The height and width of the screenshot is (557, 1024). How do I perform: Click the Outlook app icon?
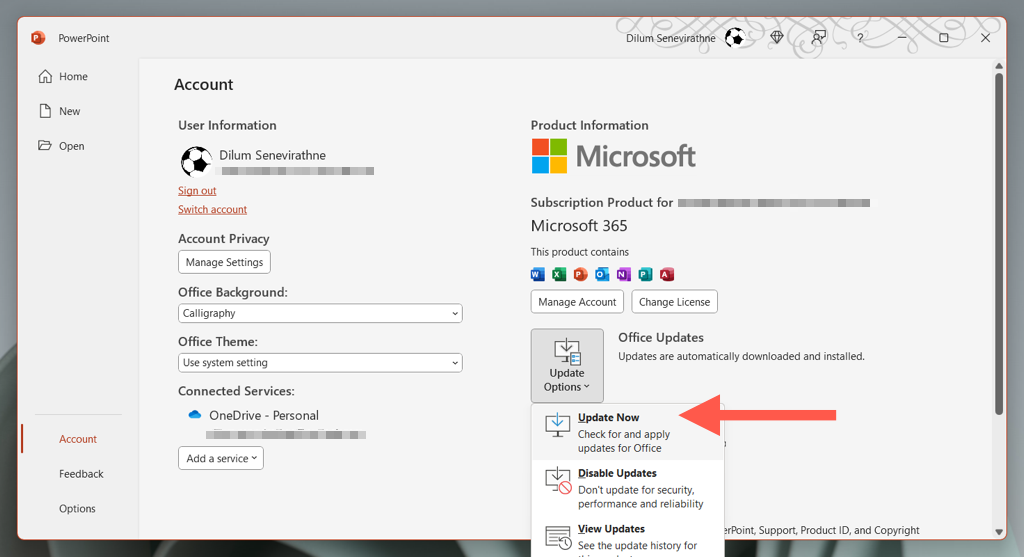click(602, 274)
